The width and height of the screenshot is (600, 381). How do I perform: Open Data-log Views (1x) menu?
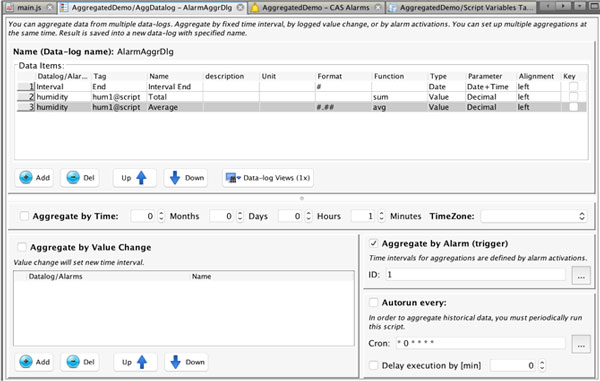click(268, 178)
